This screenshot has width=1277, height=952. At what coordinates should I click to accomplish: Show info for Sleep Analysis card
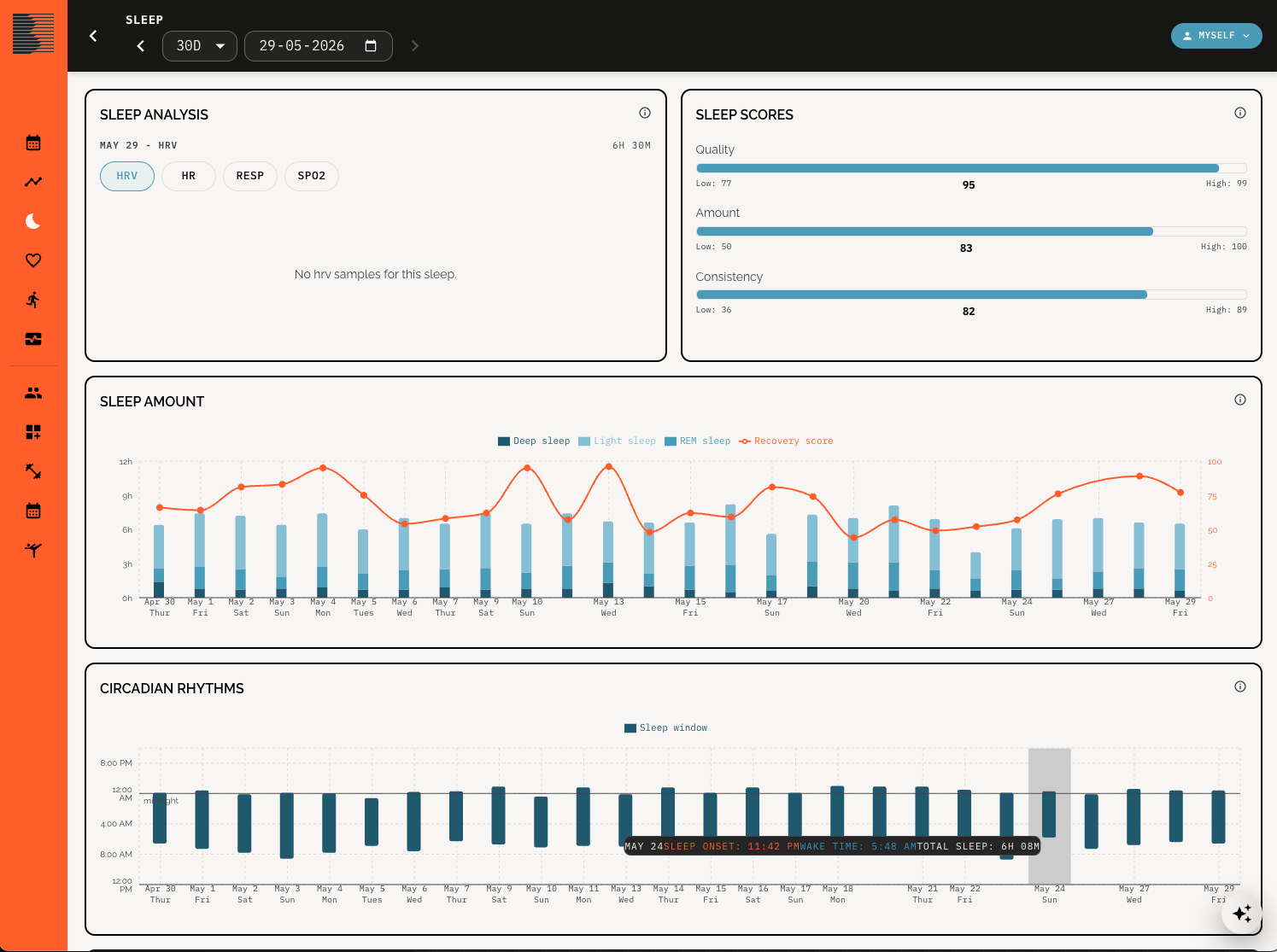645,113
